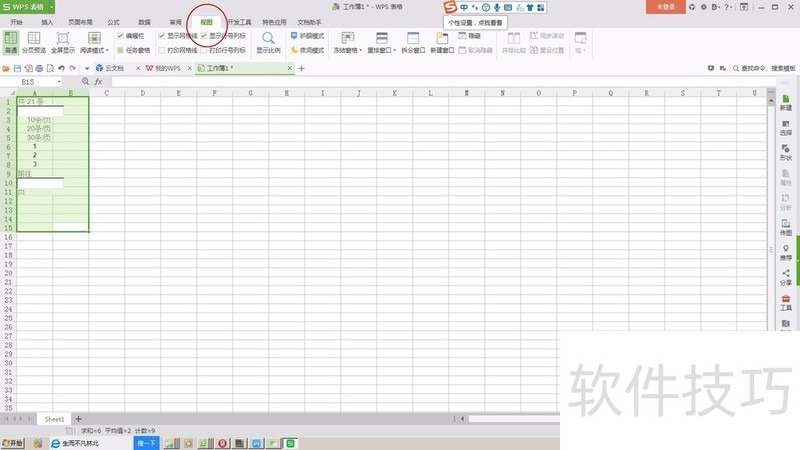Close the 工作簿1 document tab
800x450 pixels.
pyautogui.click(x=290, y=68)
